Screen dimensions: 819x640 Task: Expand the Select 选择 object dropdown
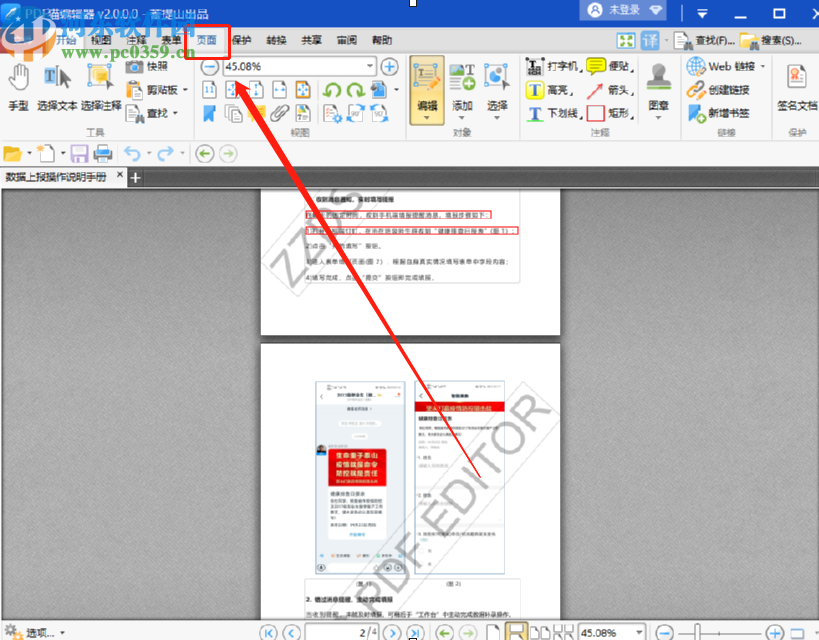pos(497,118)
